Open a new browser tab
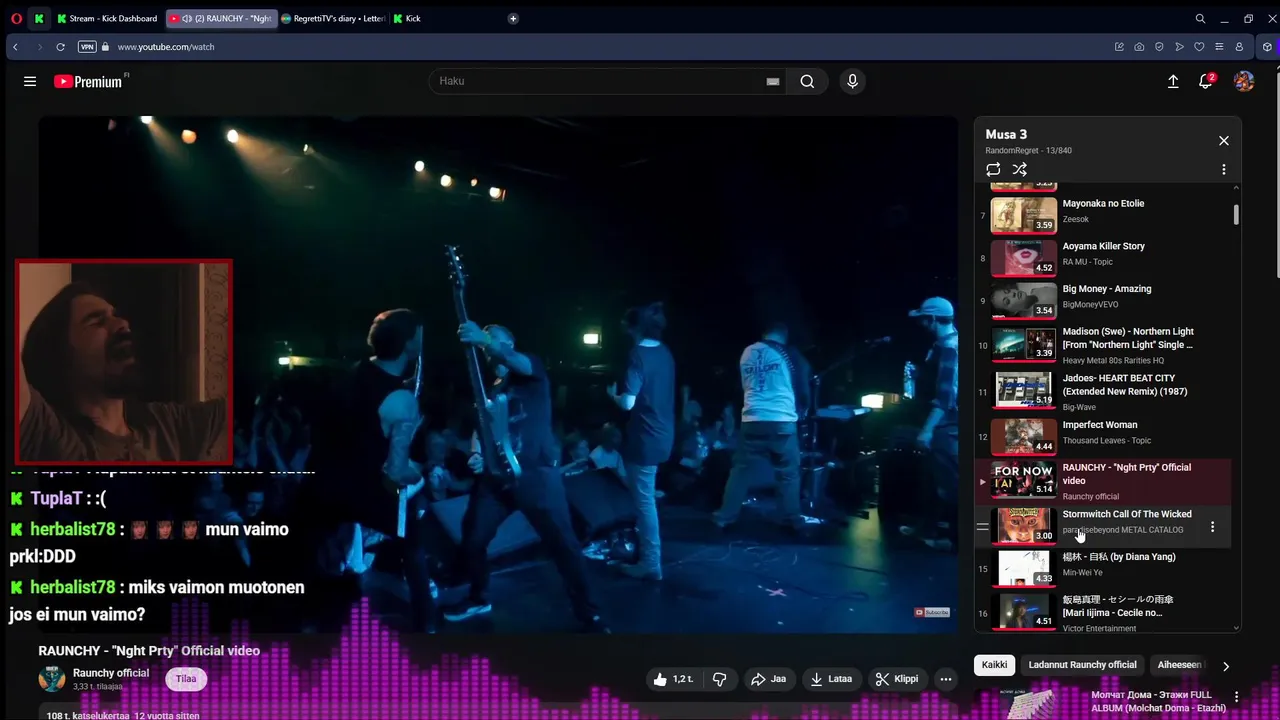 (513, 18)
